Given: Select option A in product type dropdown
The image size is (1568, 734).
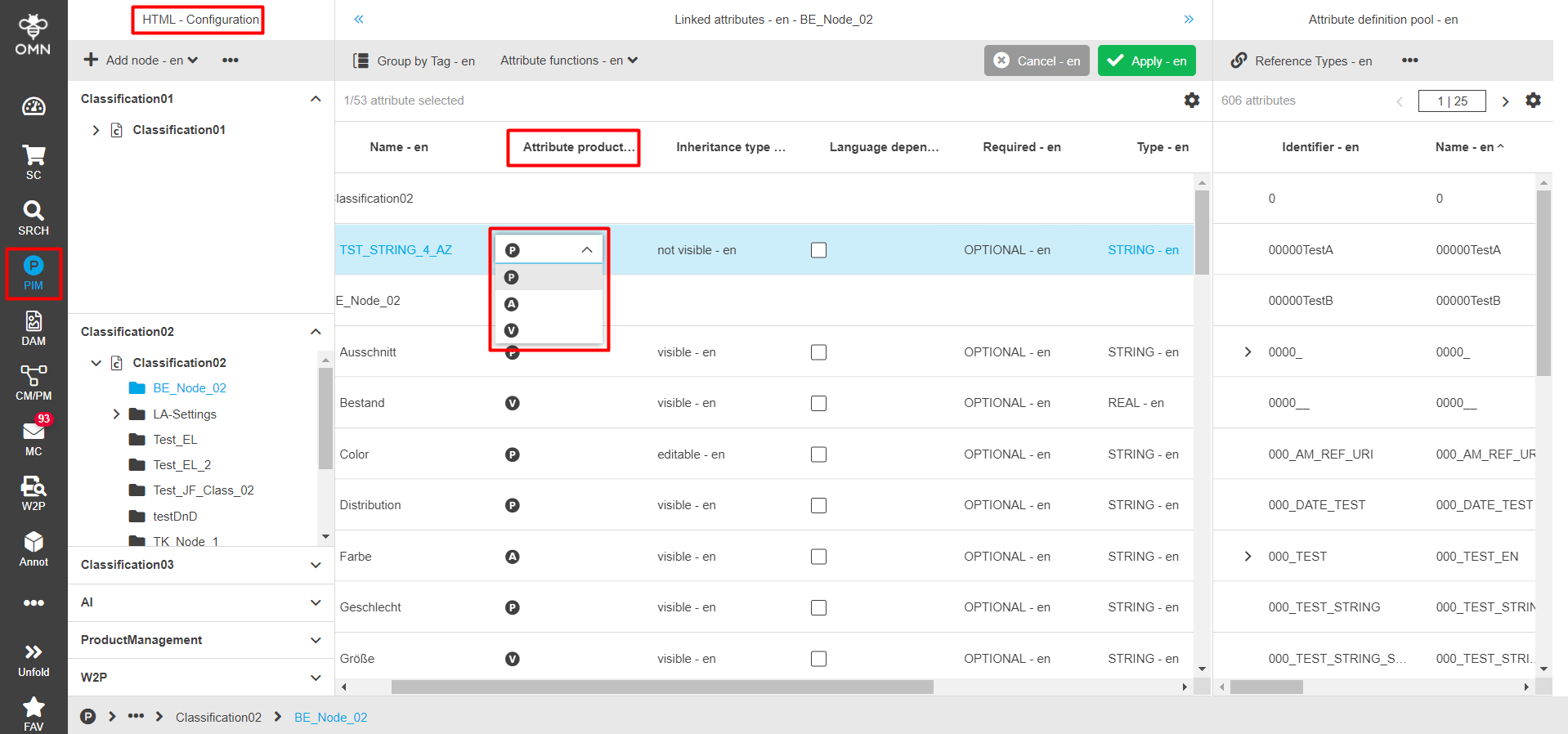Looking at the screenshot, I should [512, 304].
